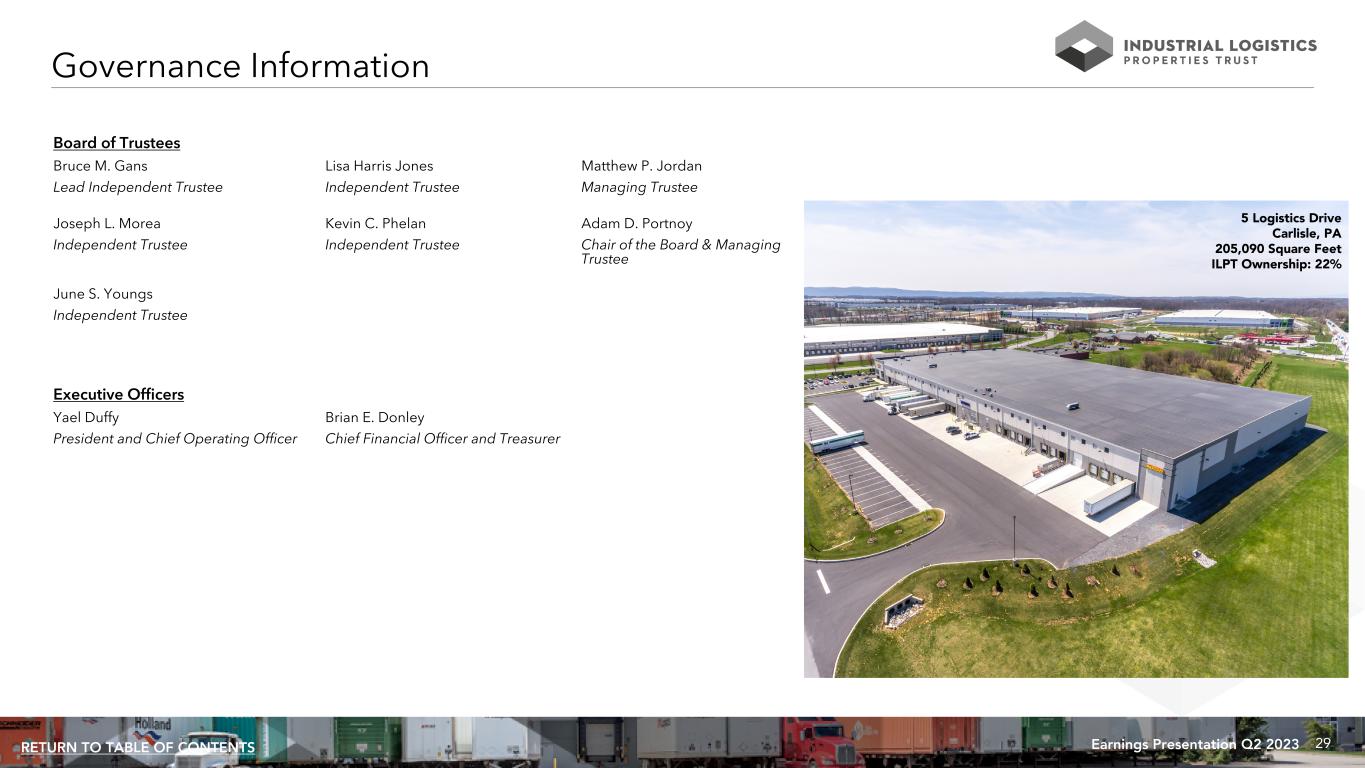This screenshot has height=768, width=1365.
Task: Click the Return to Table of Contents link
Action: click(138, 747)
